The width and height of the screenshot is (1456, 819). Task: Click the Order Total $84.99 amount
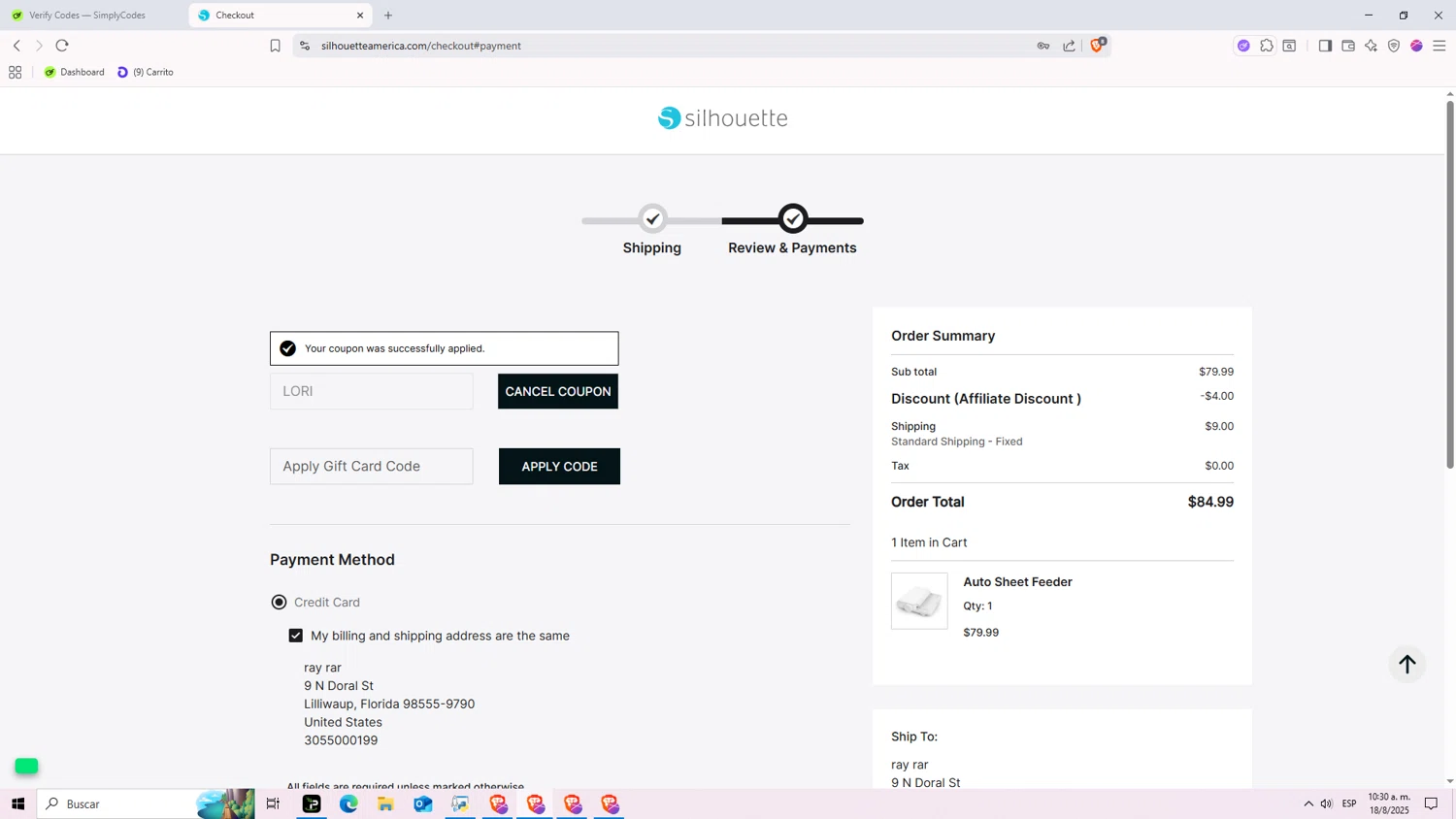(x=1210, y=502)
